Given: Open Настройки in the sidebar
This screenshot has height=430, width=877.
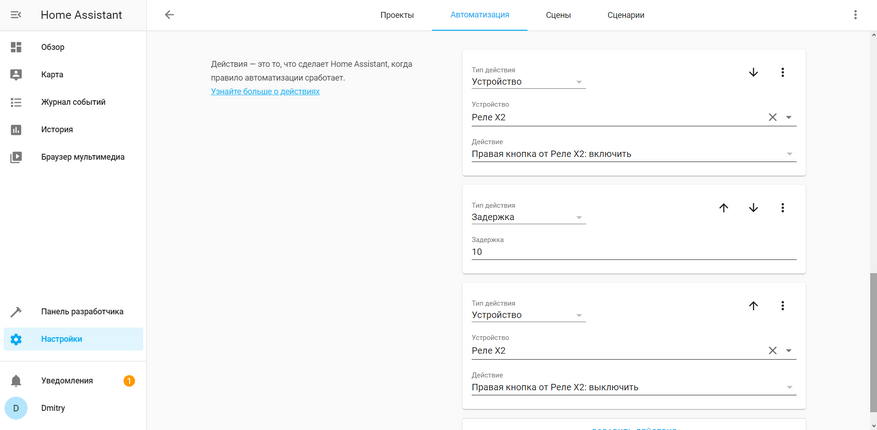Looking at the screenshot, I should coord(73,339).
